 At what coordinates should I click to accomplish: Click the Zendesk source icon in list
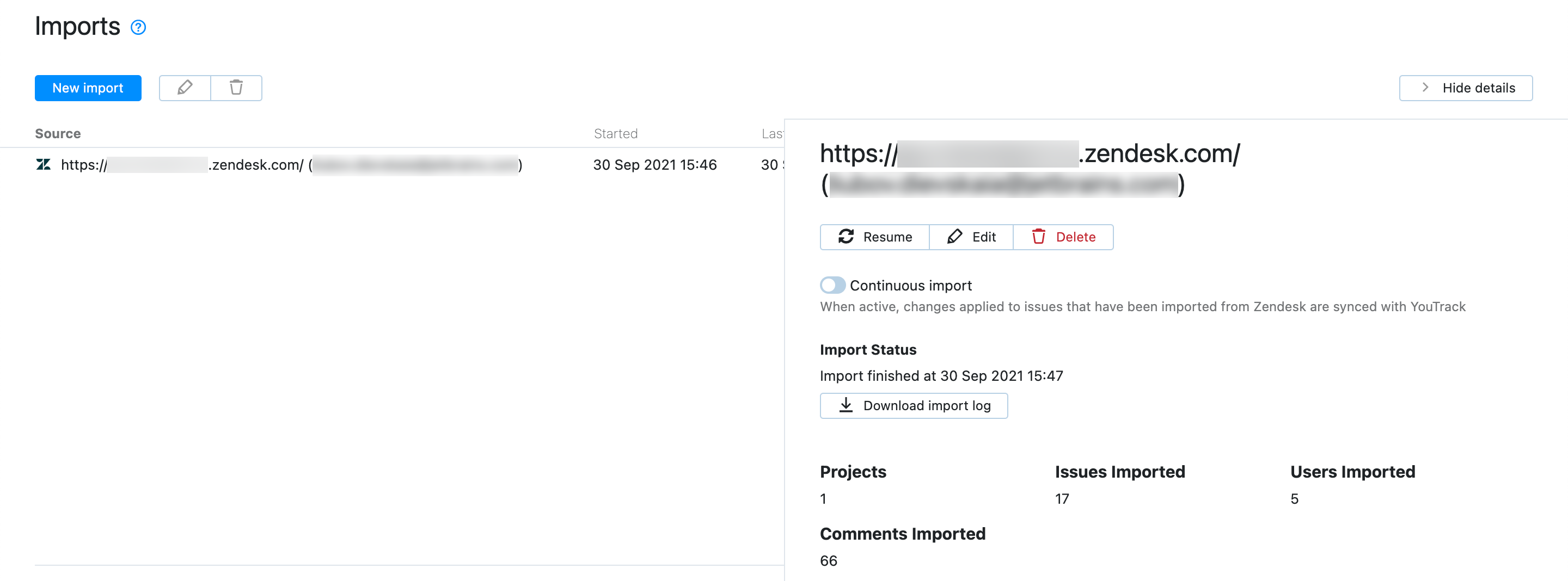(43, 164)
